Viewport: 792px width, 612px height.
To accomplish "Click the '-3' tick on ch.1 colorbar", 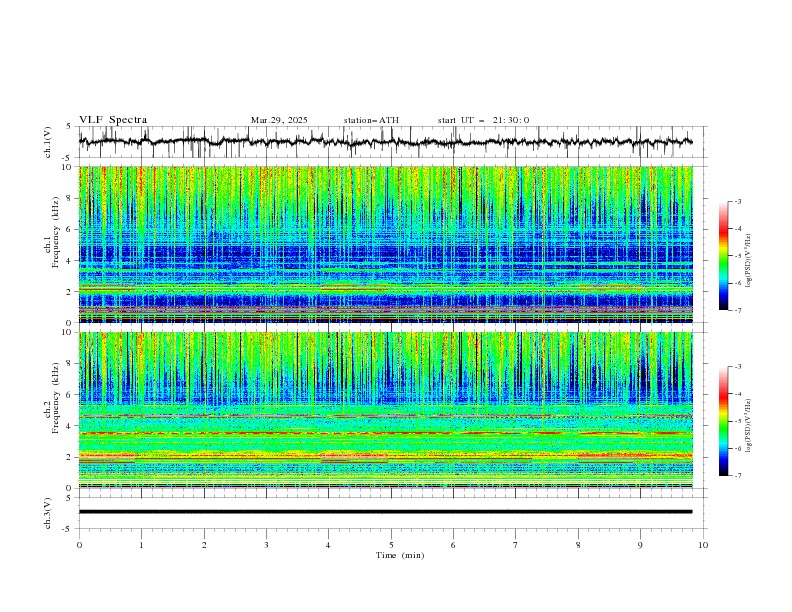I will point(737,201).
